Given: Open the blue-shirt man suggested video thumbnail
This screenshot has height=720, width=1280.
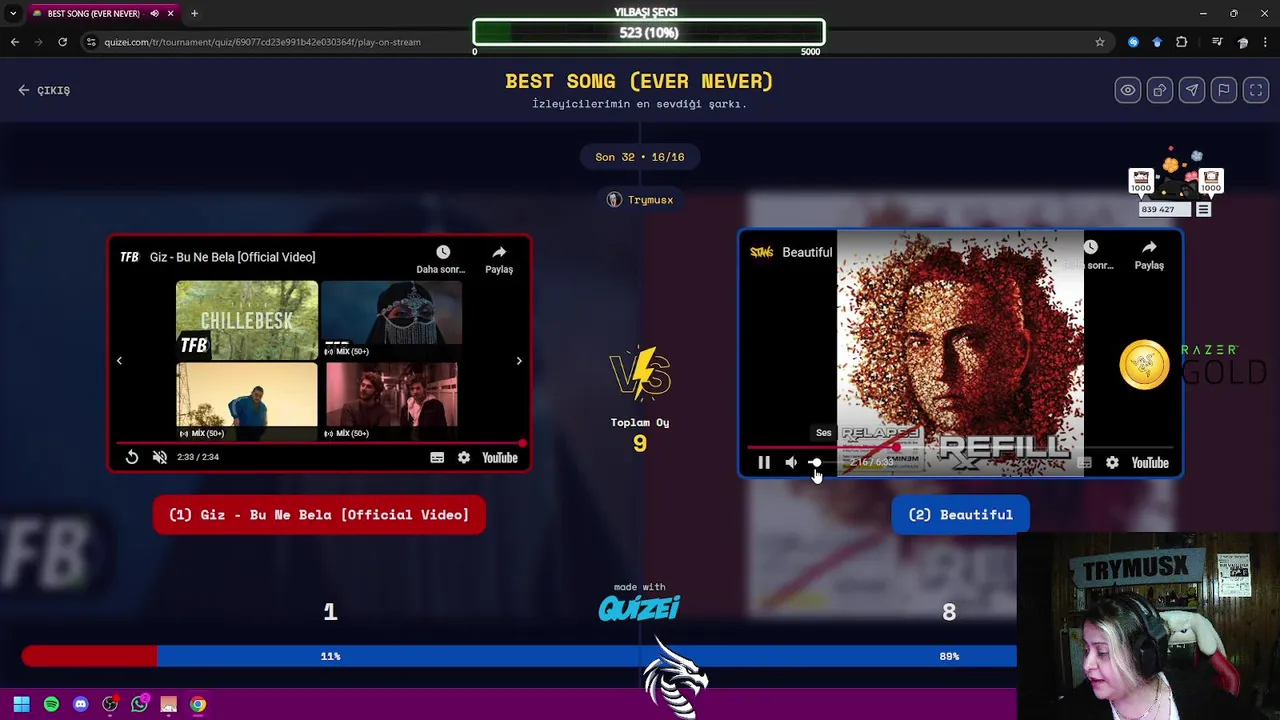Looking at the screenshot, I should pos(247,401).
